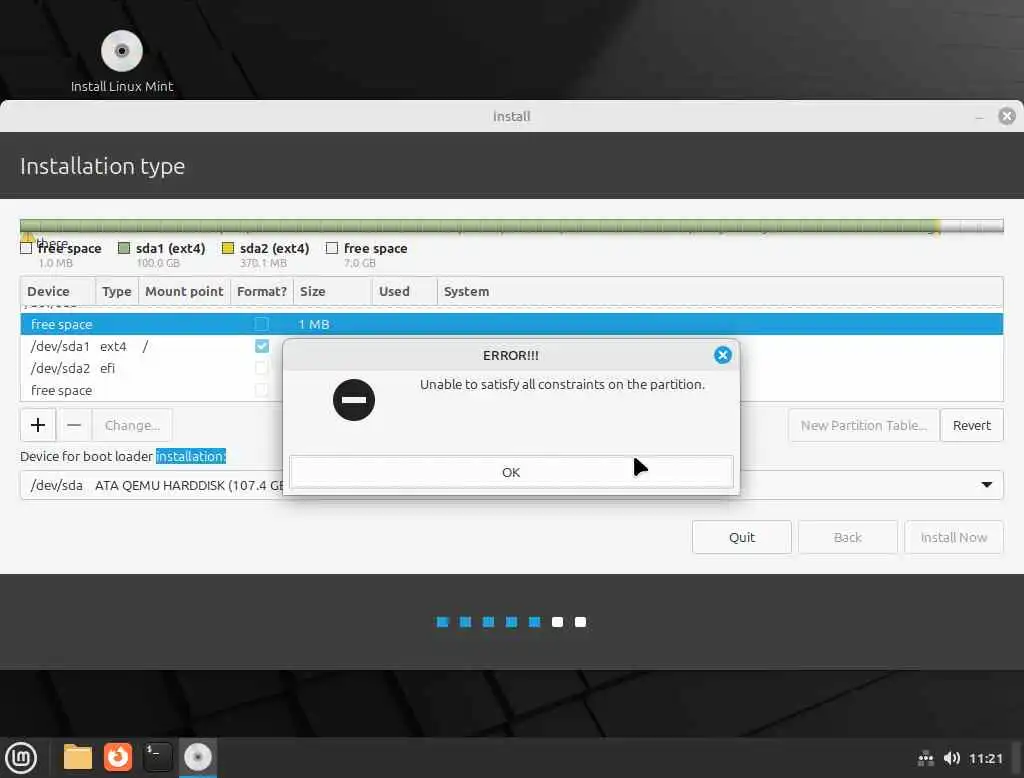Click the 11:21 clock
This screenshot has height=778, width=1024.
985,758
